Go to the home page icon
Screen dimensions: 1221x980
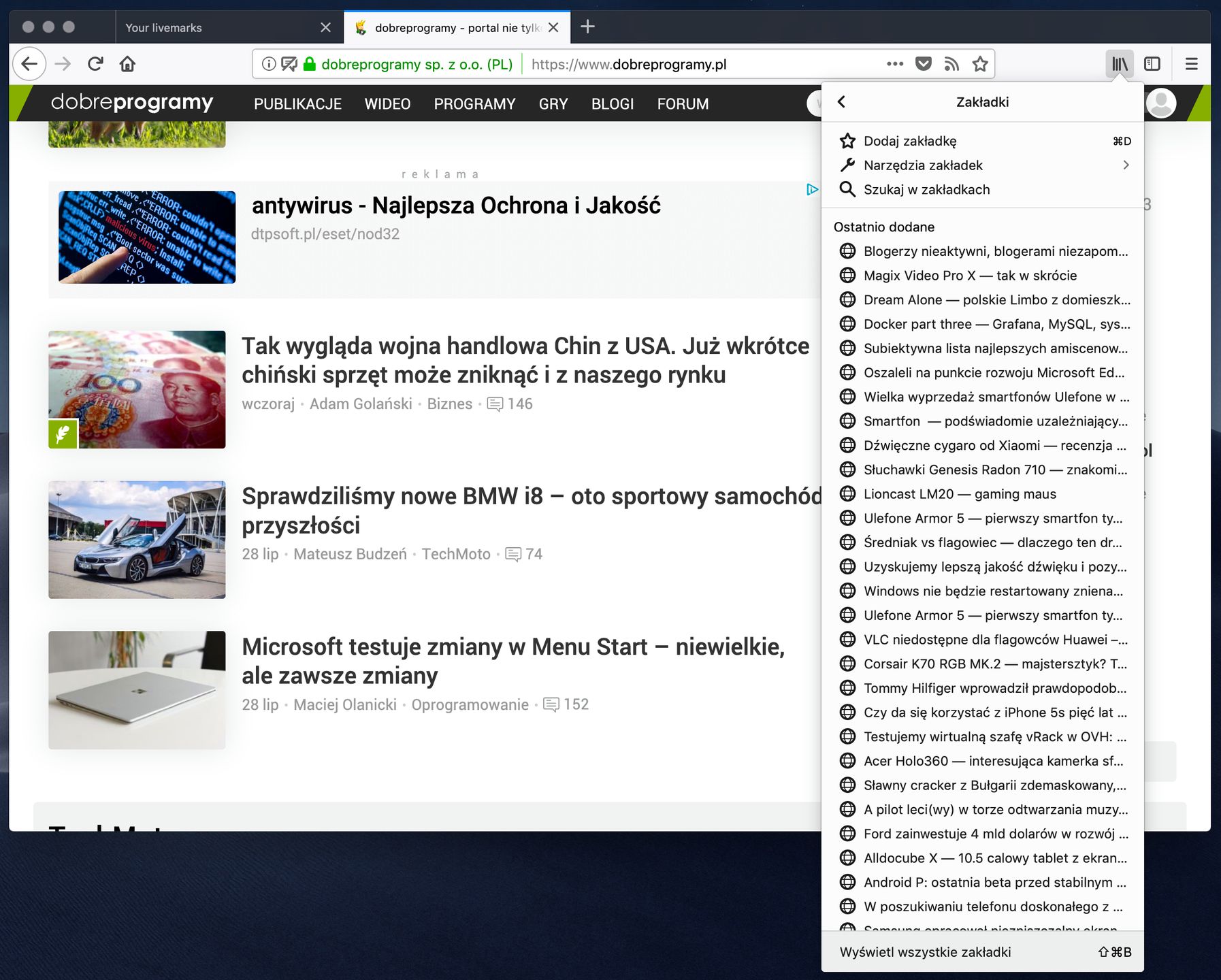[127, 64]
